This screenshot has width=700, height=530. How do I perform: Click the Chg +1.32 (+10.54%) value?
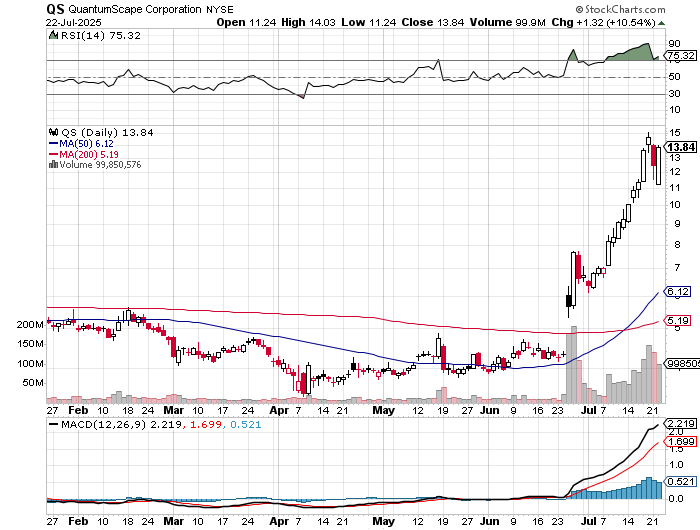click(x=604, y=22)
